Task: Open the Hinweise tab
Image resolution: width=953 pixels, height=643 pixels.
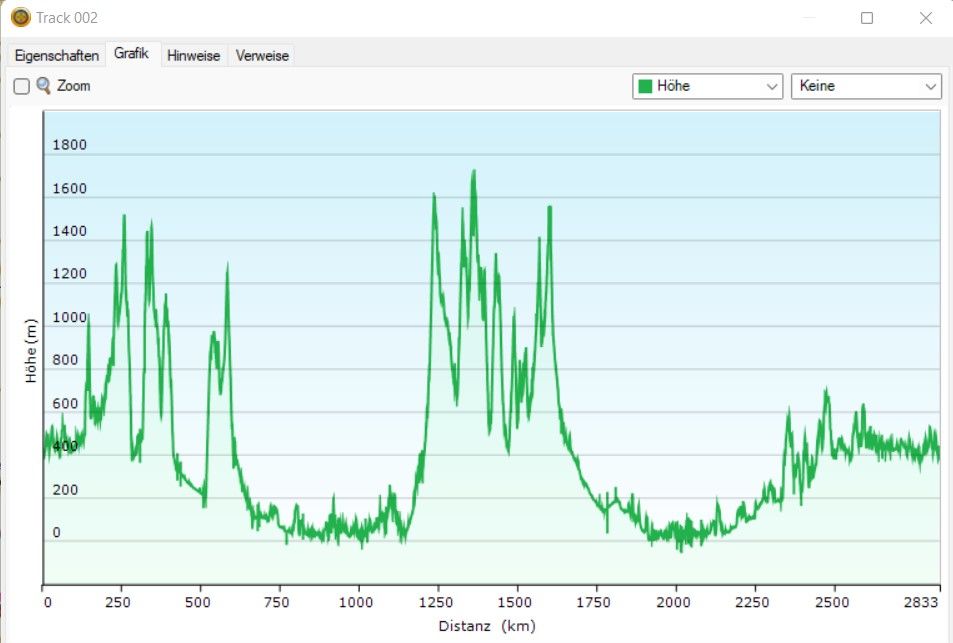Action: click(x=193, y=56)
